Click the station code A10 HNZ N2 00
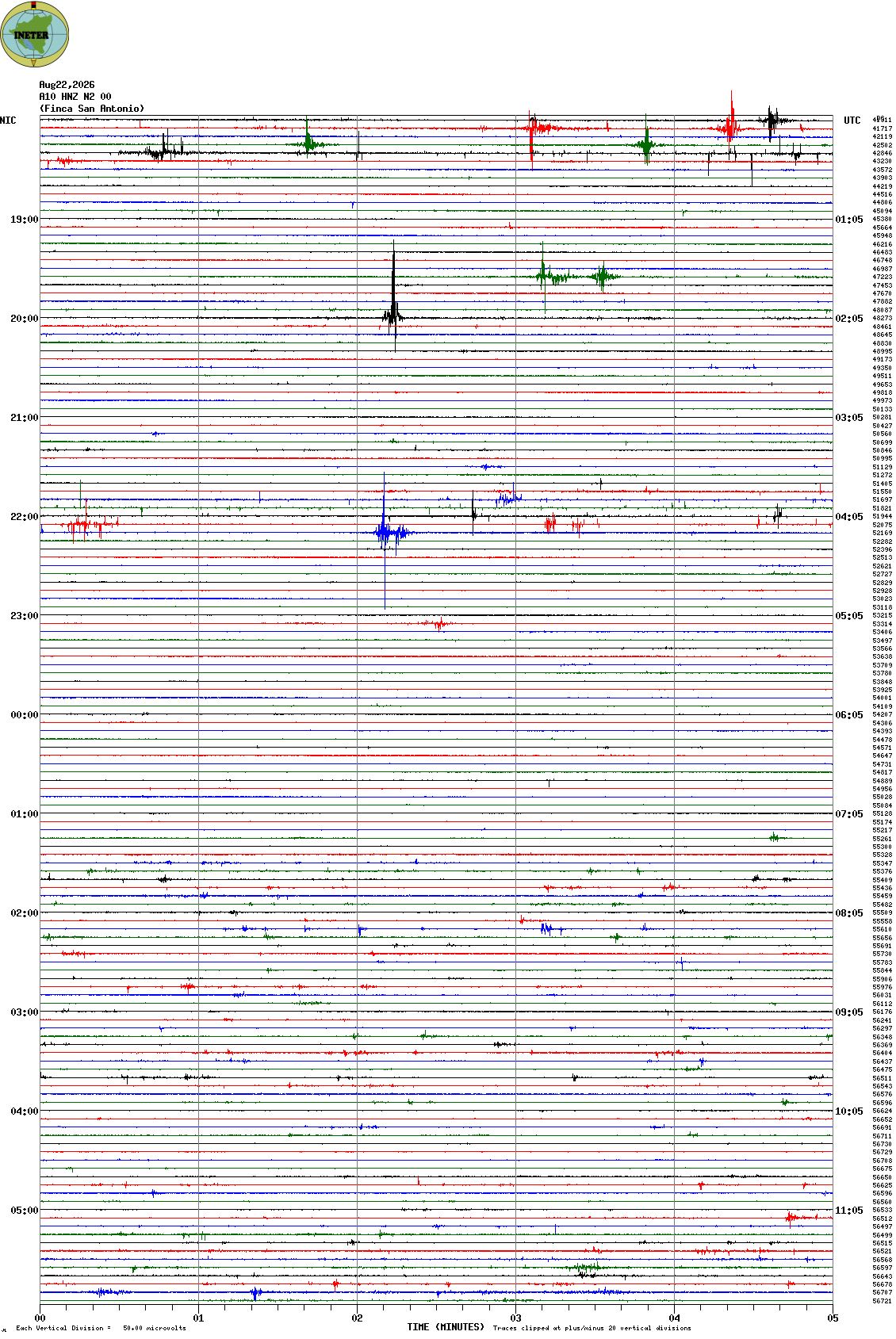This screenshot has height=1339, width=896. point(75,97)
